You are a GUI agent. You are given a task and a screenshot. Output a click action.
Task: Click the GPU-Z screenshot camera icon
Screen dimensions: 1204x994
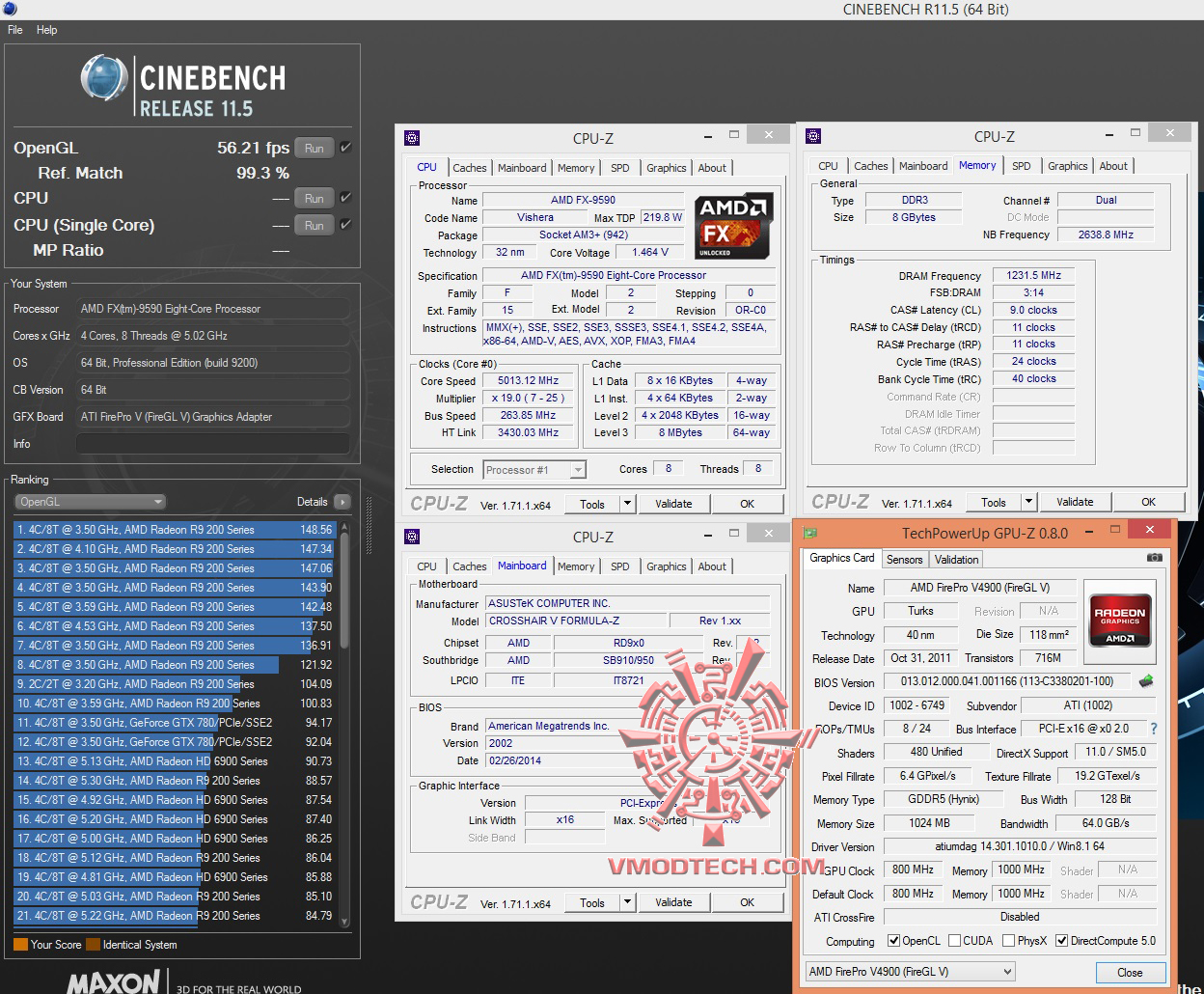(x=1154, y=558)
